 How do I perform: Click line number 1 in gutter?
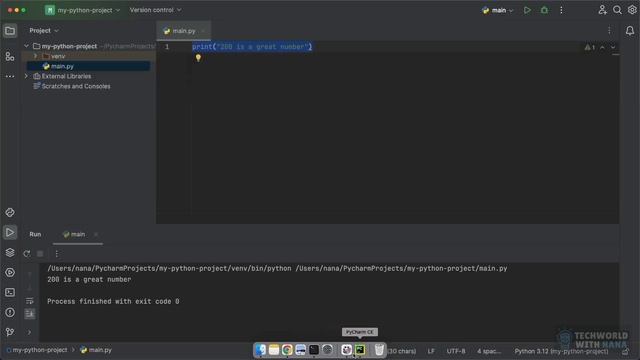click(x=167, y=47)
